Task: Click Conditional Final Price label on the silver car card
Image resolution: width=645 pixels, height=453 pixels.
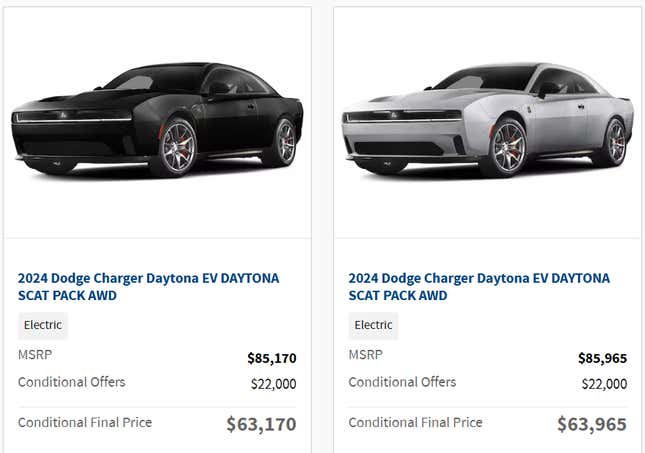Action: (x=415, y=423)
